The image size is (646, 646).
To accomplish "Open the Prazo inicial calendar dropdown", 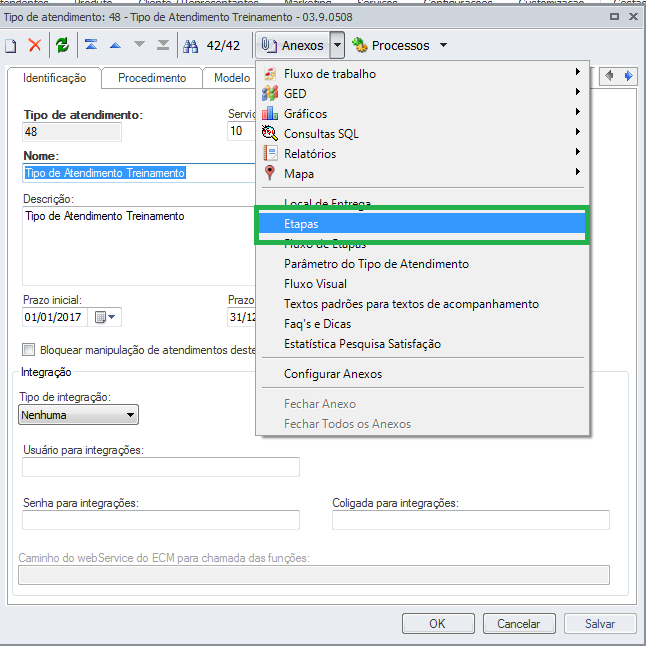I will 105,317.
